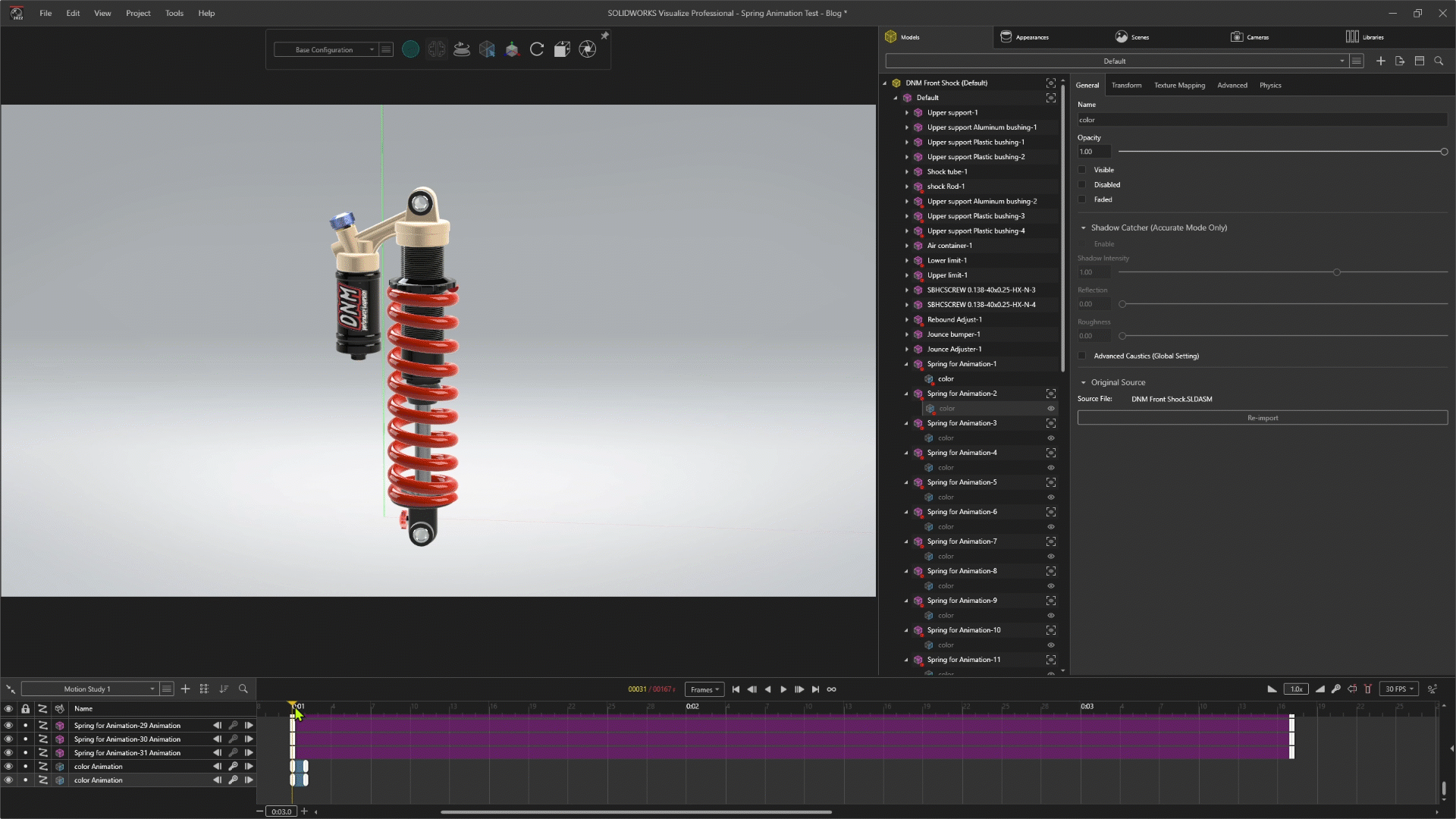1456x819 pixels.
Task: Click the reset camera circular arrow icon
Action: (x=537, y=49)
